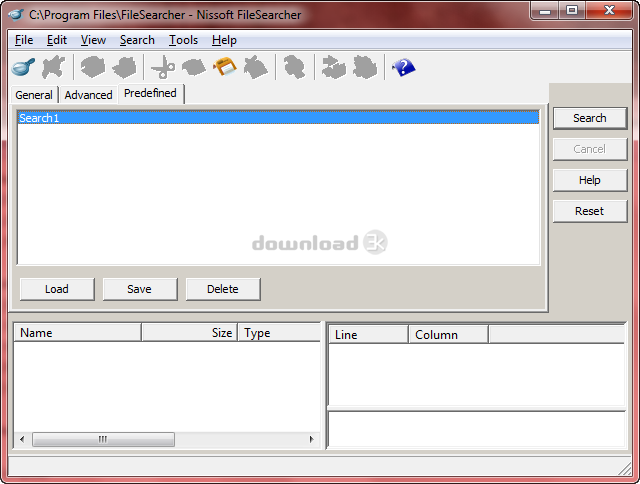Click the greyed Cancel button
This screenshot has width=640, height=484.
(590, 149)
